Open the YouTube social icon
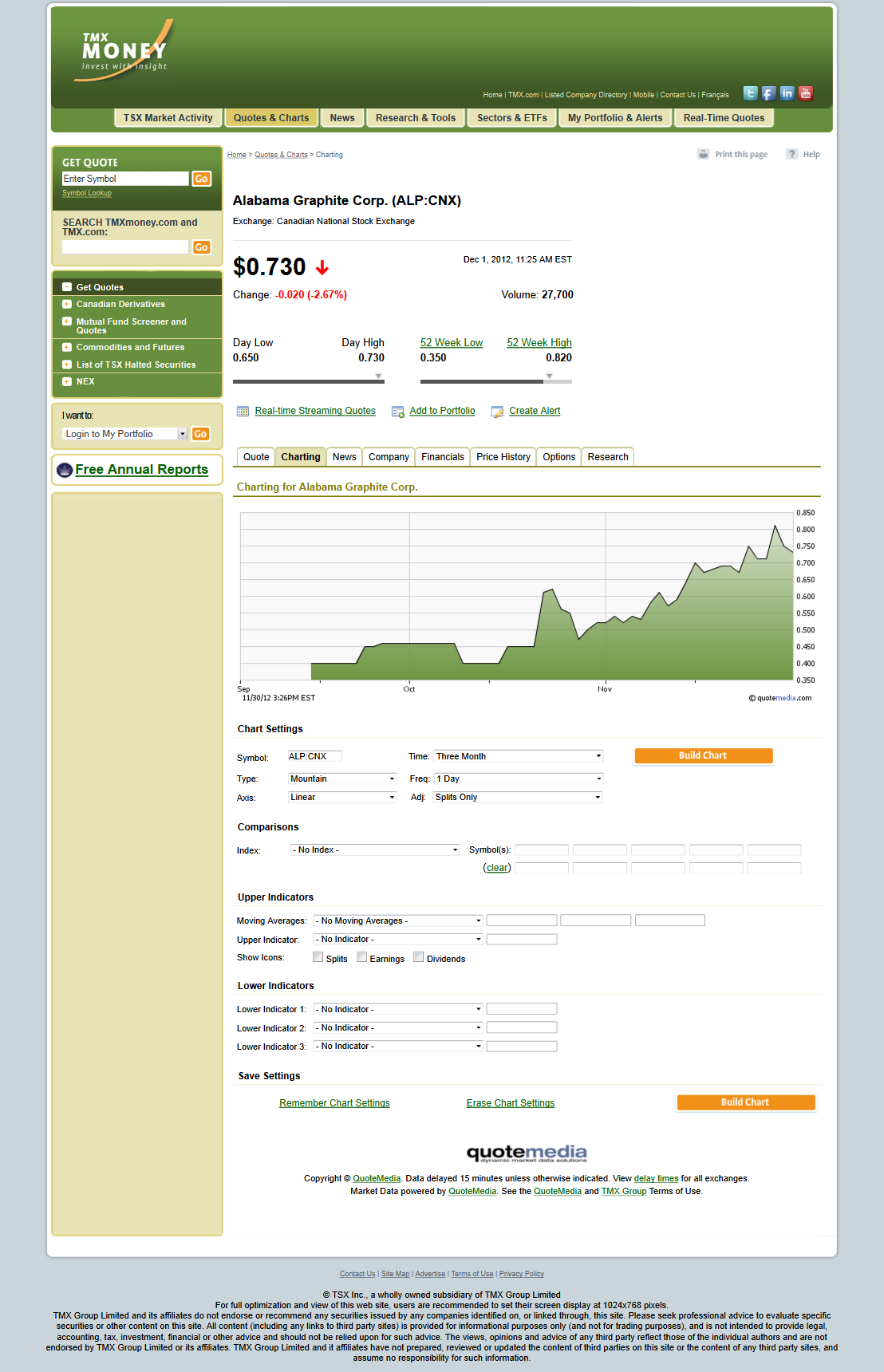The width and height of the screenshot is (884, 1372). tap(806, 93)
